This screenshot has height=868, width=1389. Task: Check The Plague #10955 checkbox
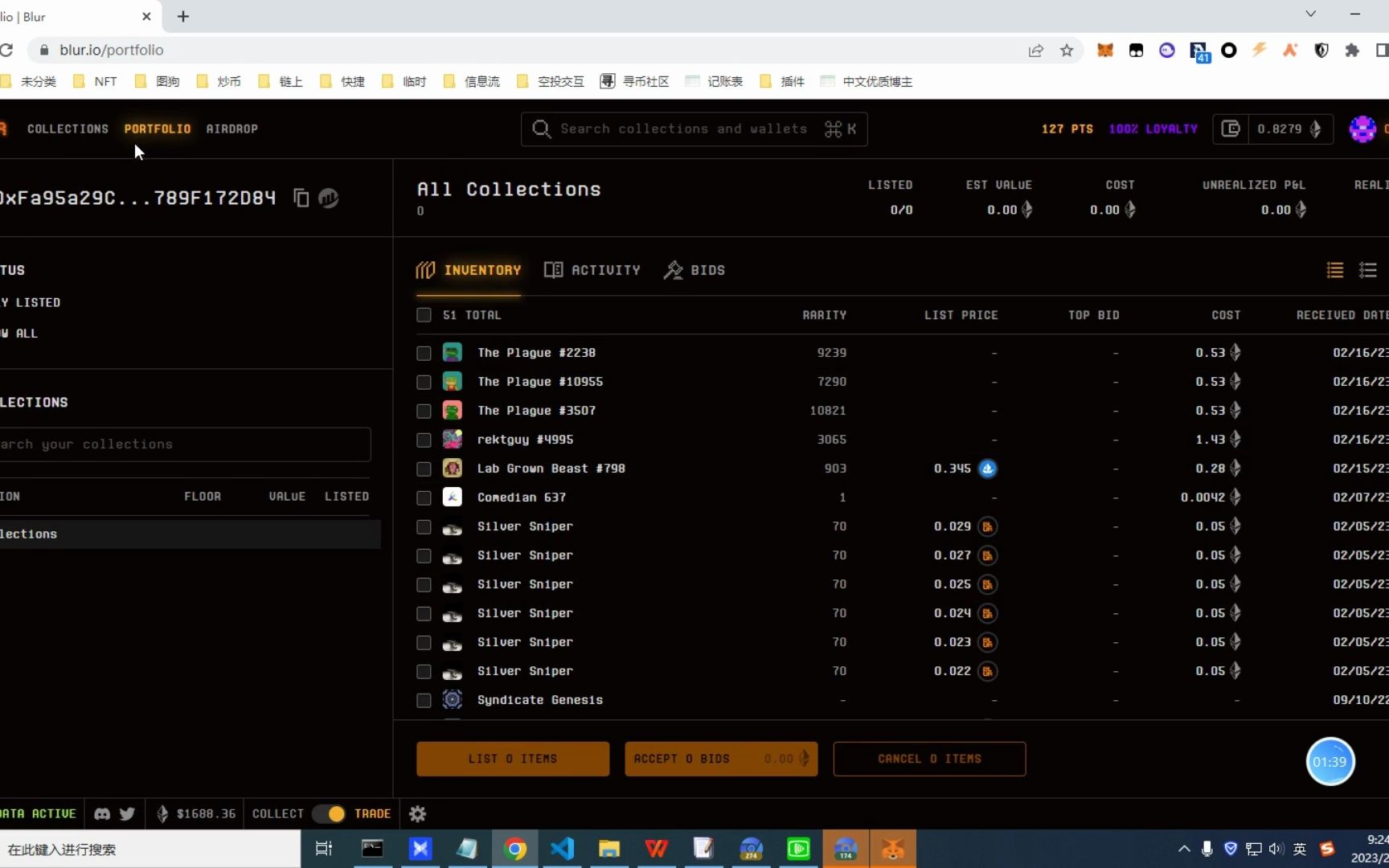tap(424, 382)
